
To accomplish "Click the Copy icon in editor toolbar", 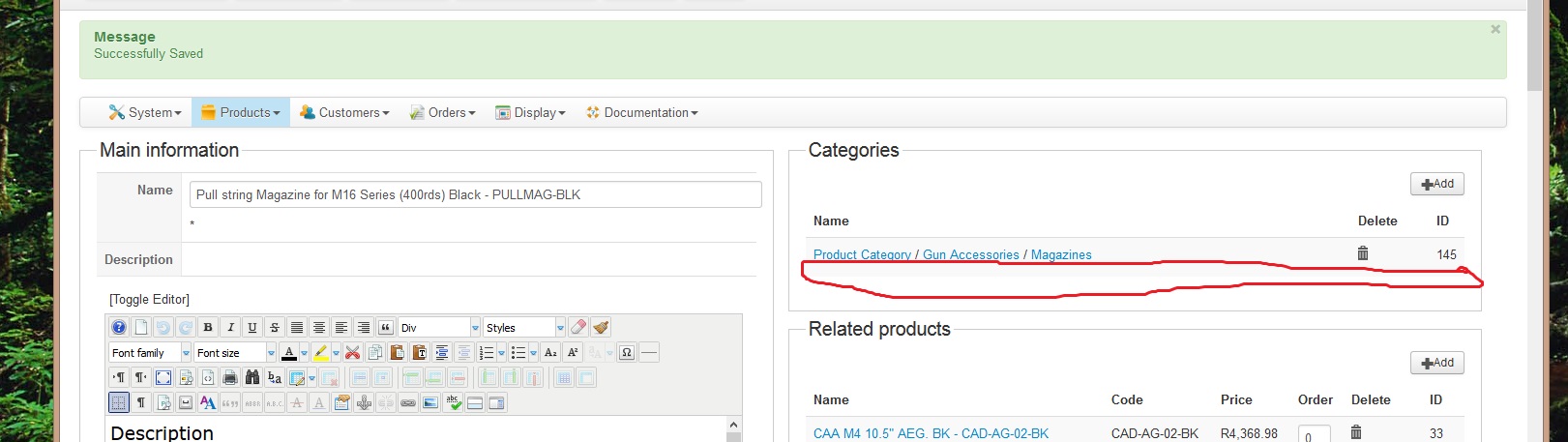I will pos(375,353).
